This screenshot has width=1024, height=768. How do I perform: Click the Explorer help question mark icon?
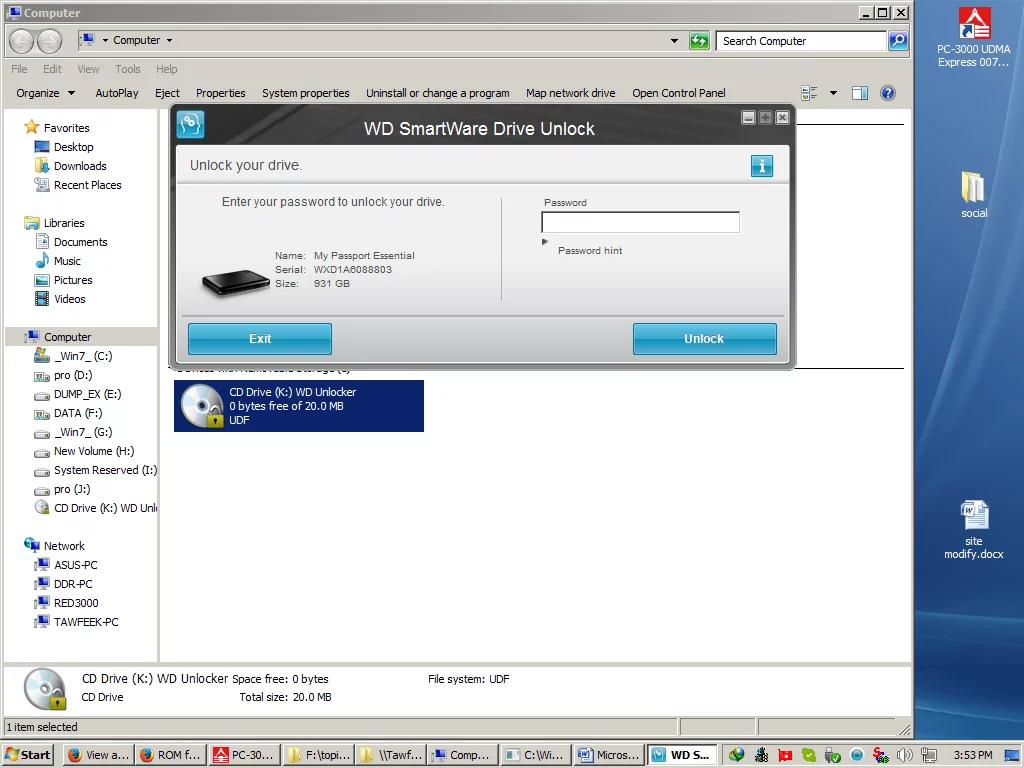(x=888, y=93)
